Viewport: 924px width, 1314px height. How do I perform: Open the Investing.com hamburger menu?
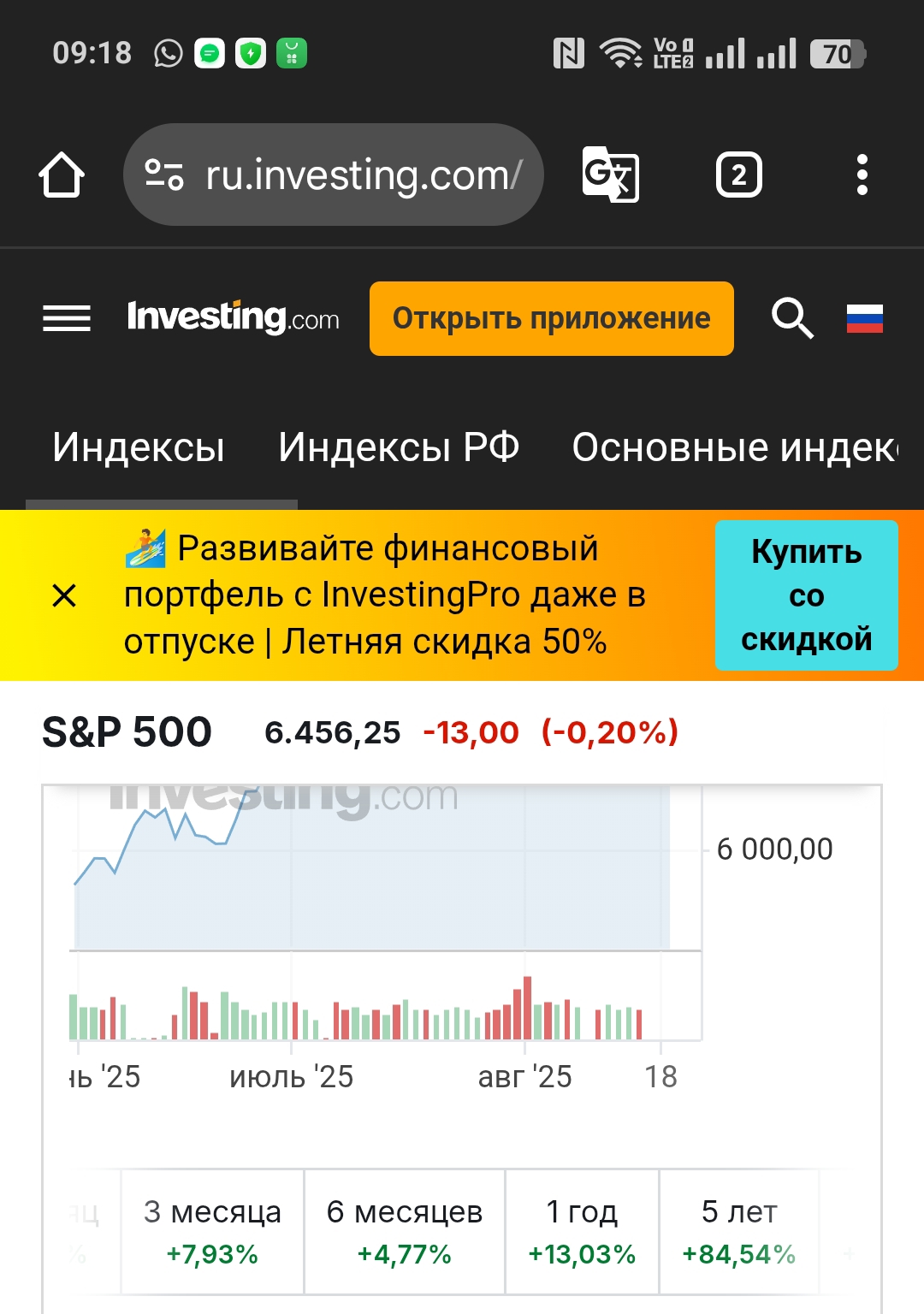(x=67, y=318)
